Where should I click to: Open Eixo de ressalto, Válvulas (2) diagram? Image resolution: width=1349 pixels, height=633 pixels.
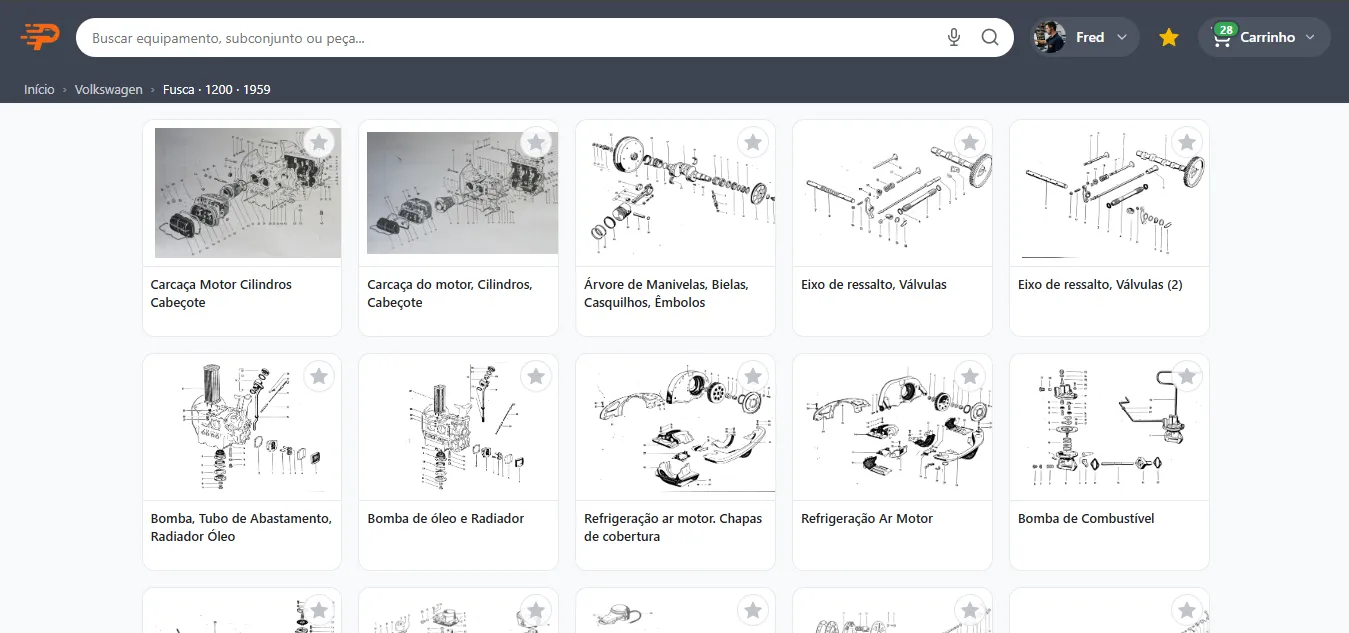(x=1109, y=193)
